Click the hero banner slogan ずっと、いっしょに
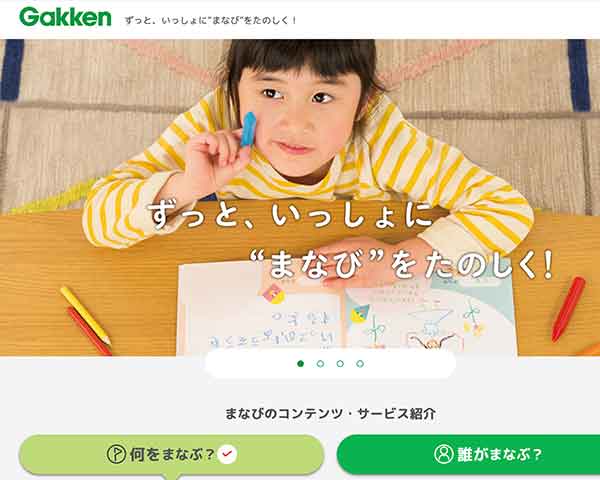This screenshot has height=480, width=600. click(x=291, y=216)
